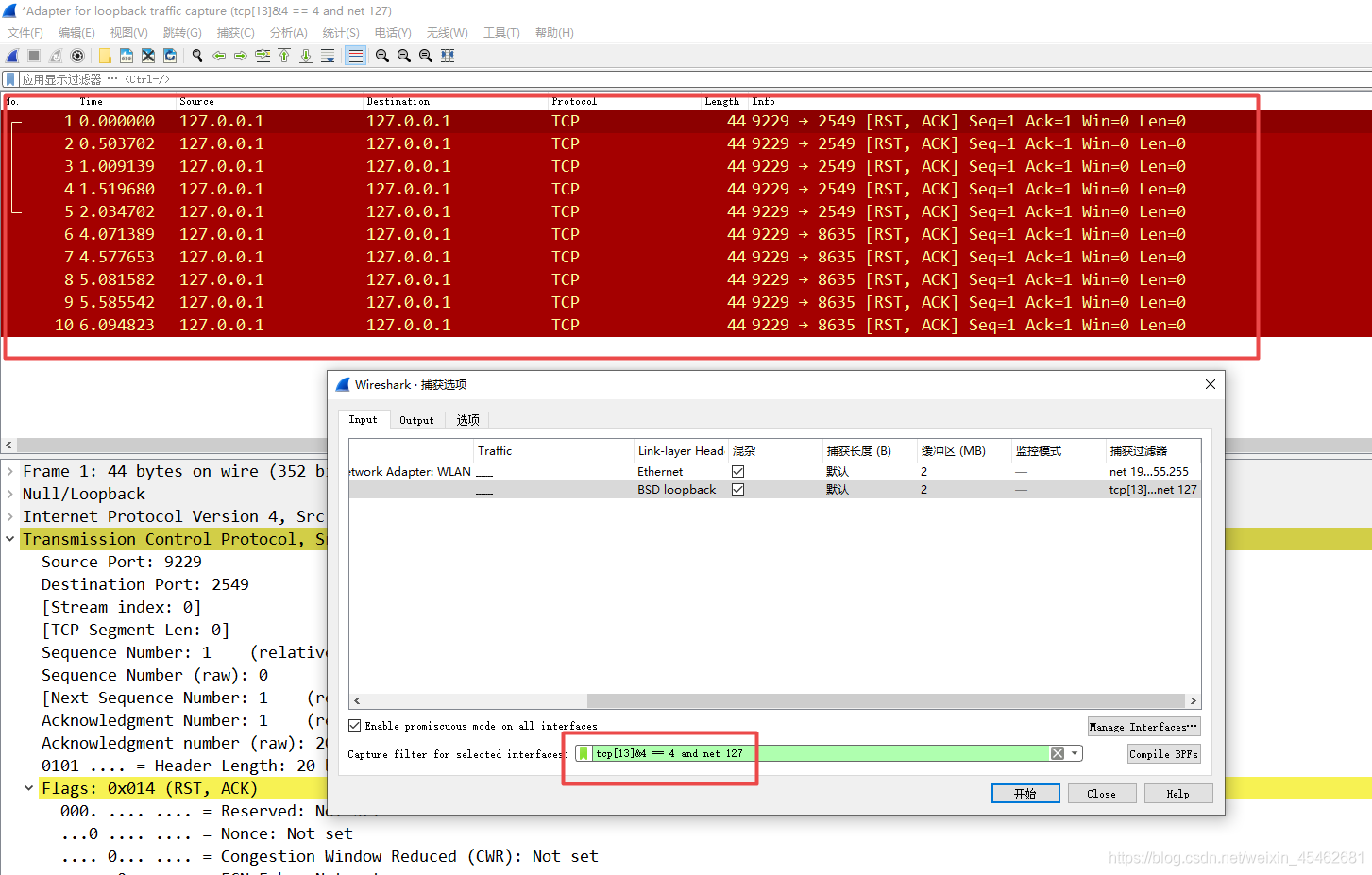Screen dimensions: 1372x875
Task: Clear the capture filter text
Action: click(1058, 753)
